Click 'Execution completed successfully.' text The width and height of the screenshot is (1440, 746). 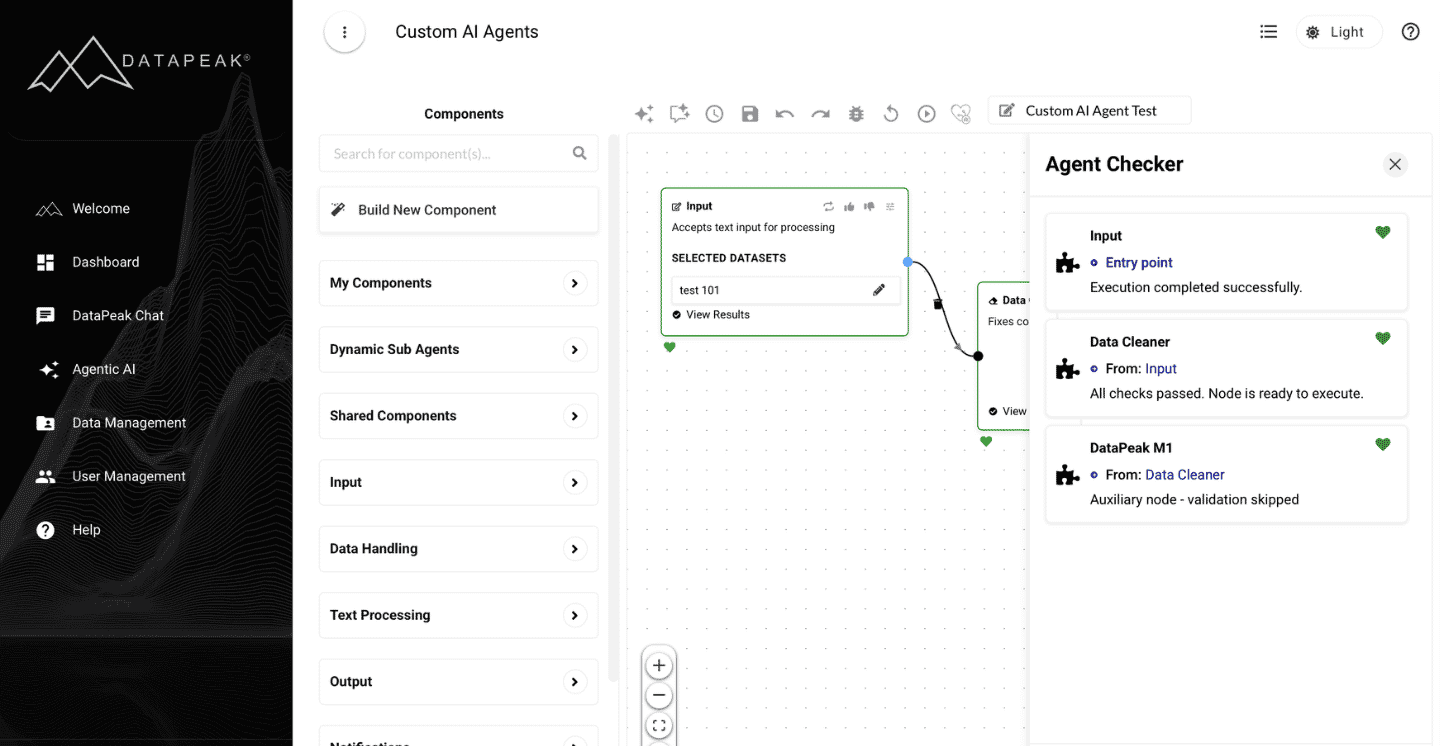(1196, 287)
